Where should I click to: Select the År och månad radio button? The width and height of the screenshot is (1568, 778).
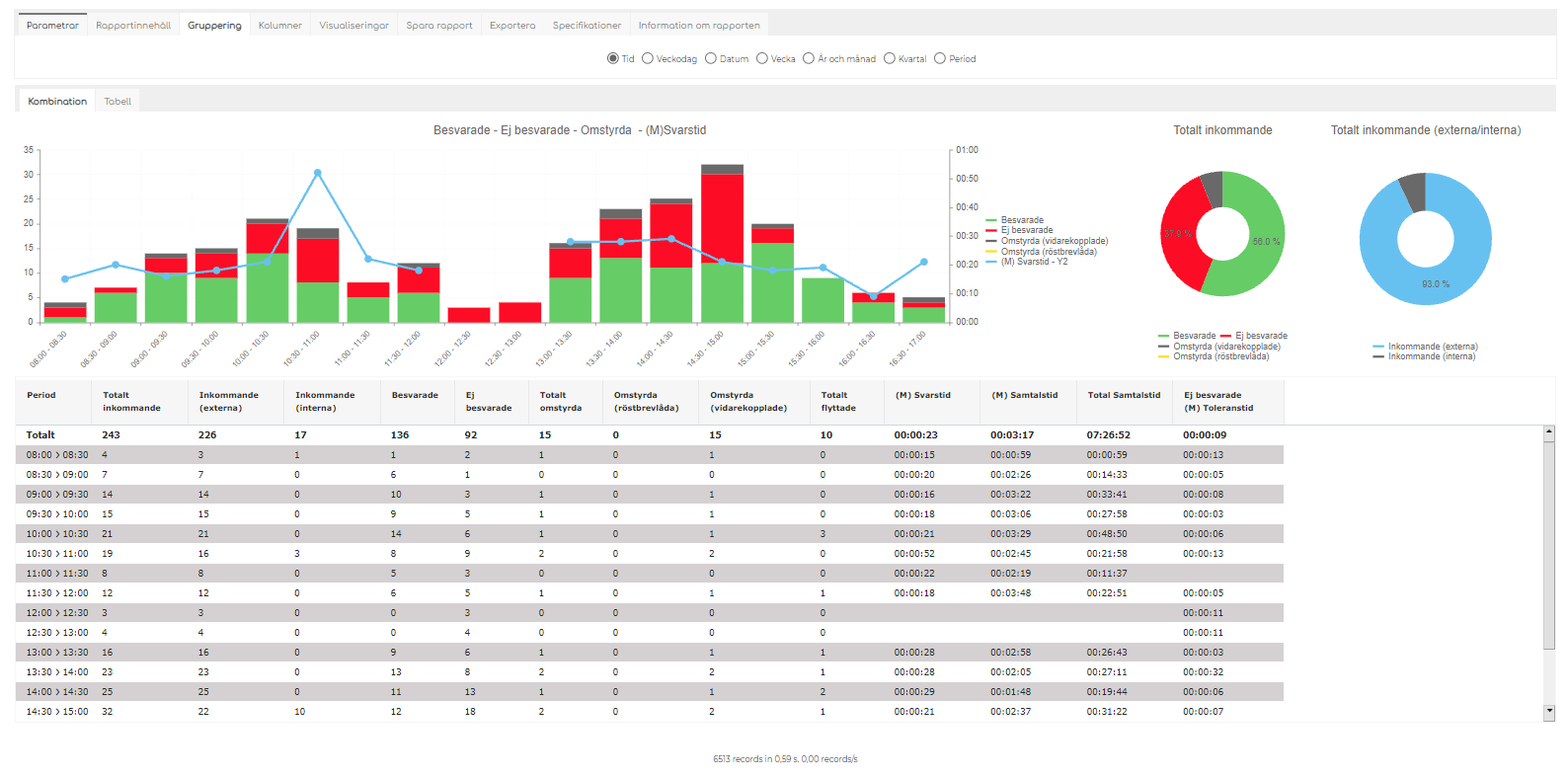(809, 58)
